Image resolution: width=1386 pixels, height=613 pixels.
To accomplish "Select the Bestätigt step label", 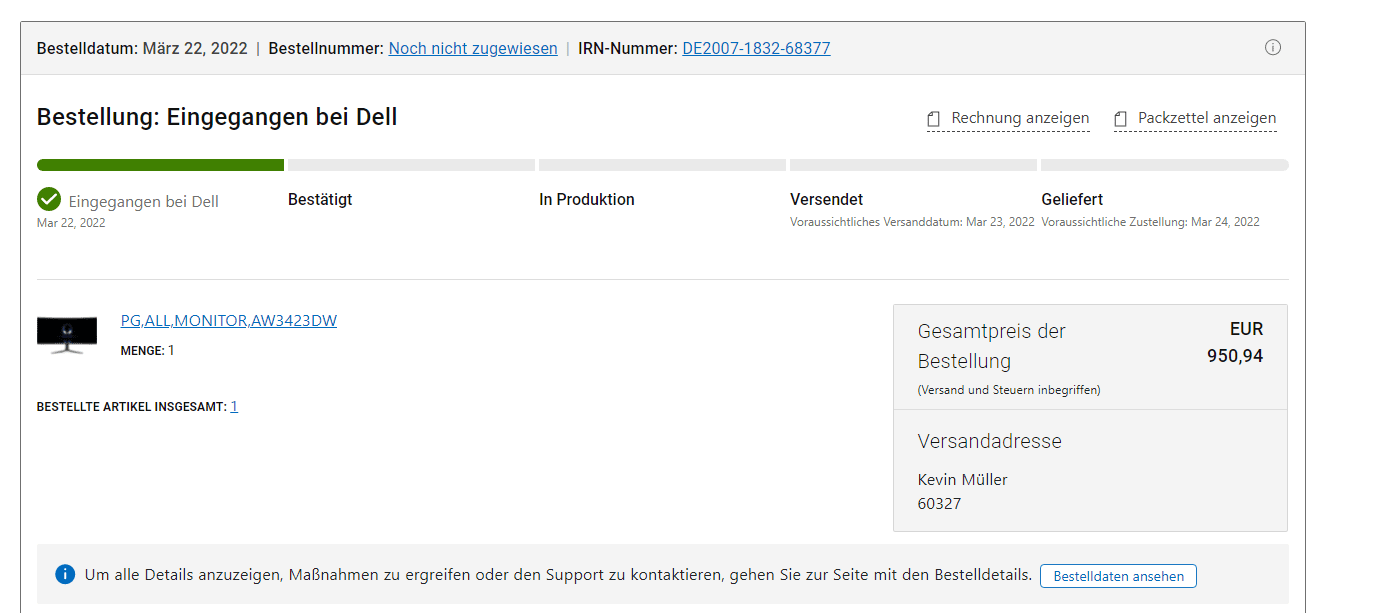I will click(x=320, y=199).
